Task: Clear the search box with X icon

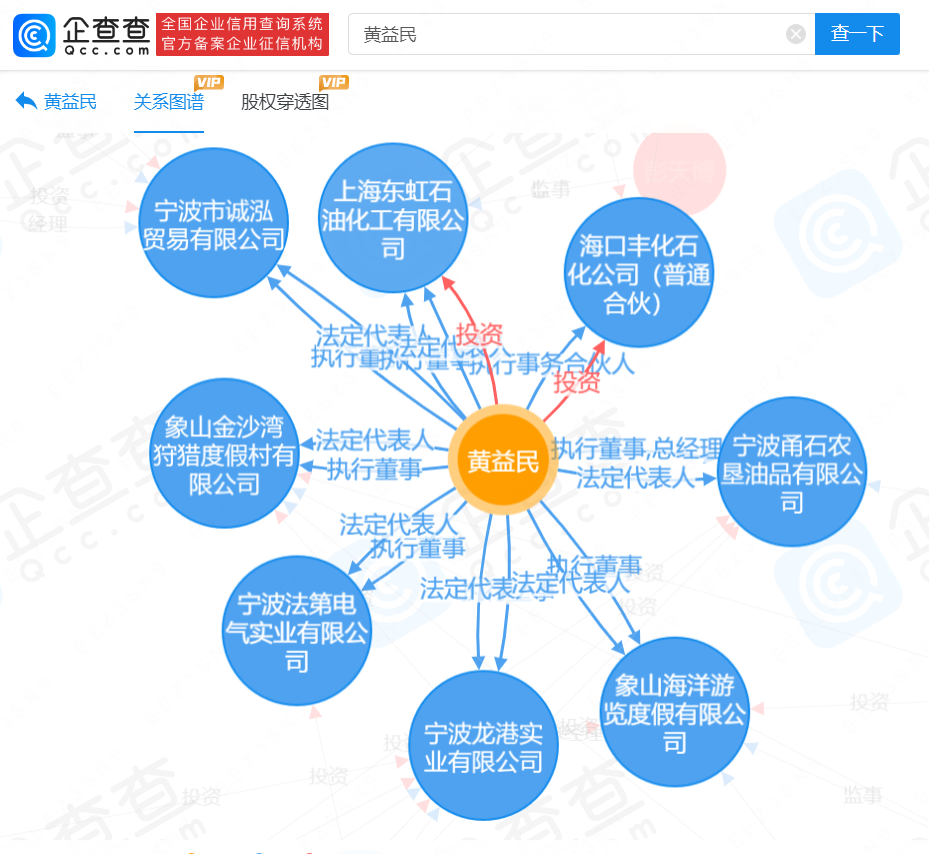Action: (796, 34)
